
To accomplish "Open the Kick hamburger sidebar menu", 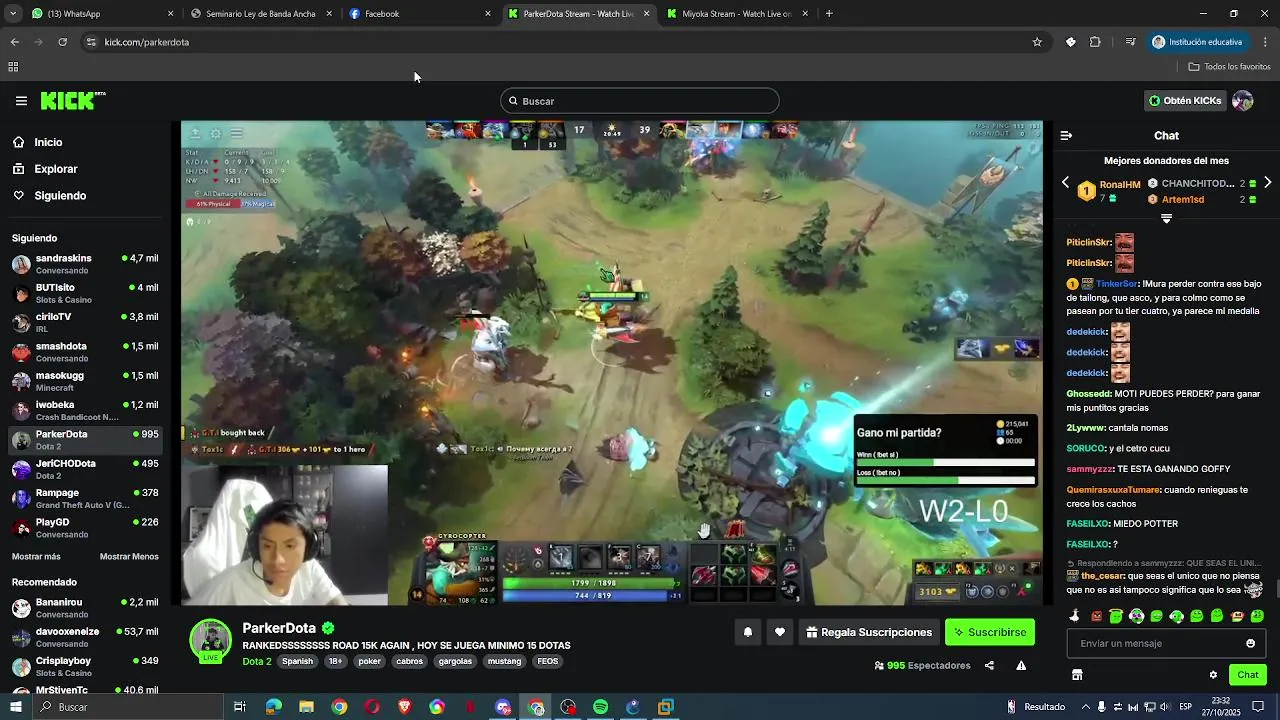I will 21,101.
